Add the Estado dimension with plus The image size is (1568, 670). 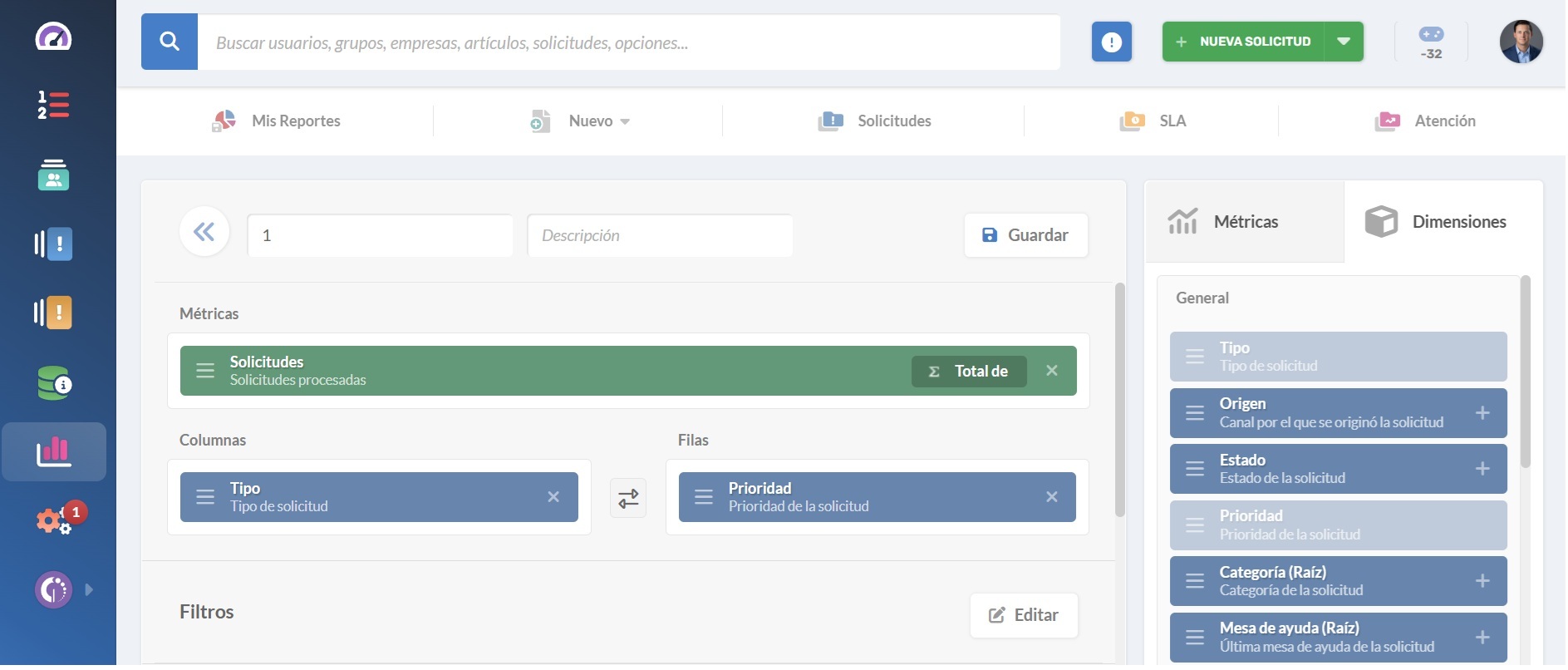[1482, 469]
